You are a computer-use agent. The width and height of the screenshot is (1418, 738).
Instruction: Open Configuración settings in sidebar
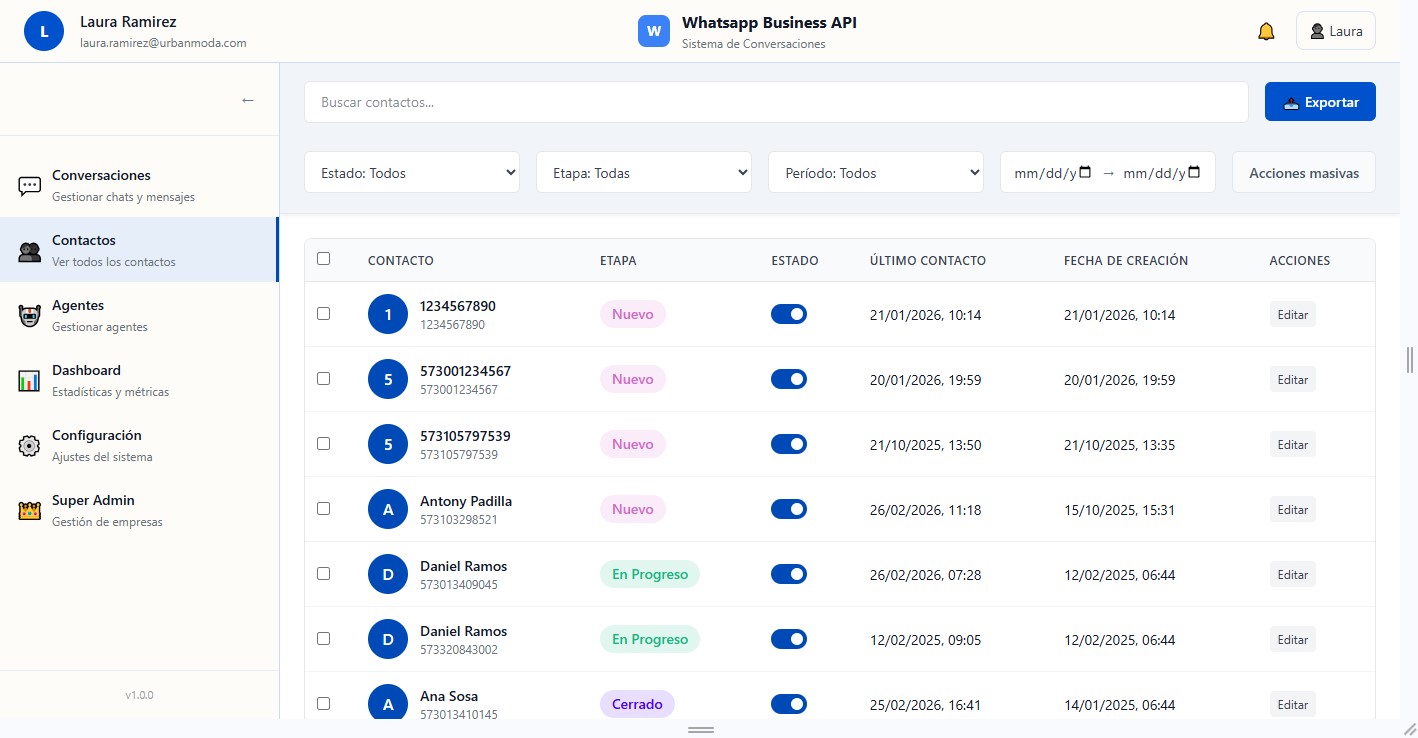tap(139, 445)
